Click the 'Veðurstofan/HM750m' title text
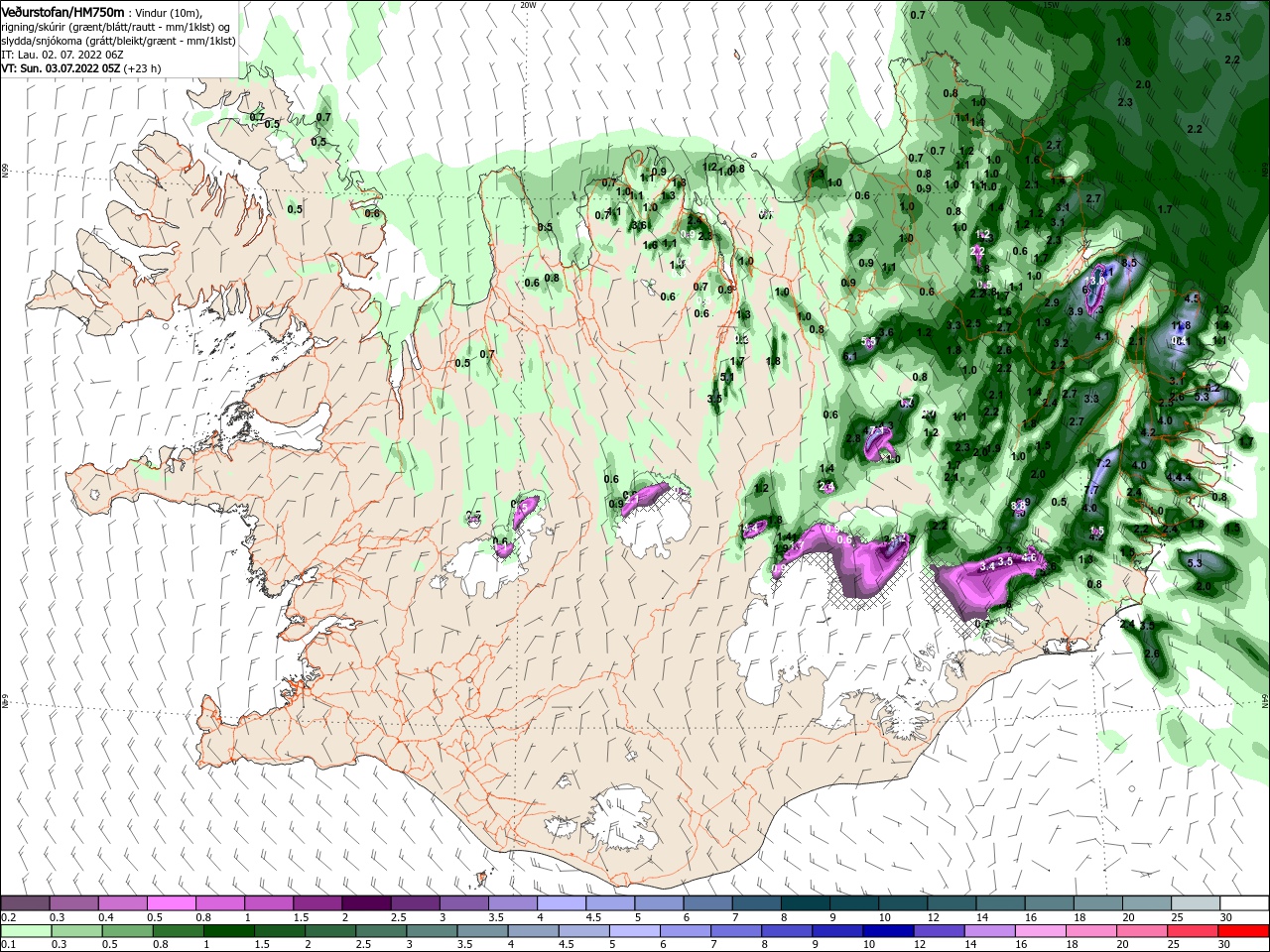Viewport: 1270px width, 952px height. pyautogui.click(x=63, y=11)
